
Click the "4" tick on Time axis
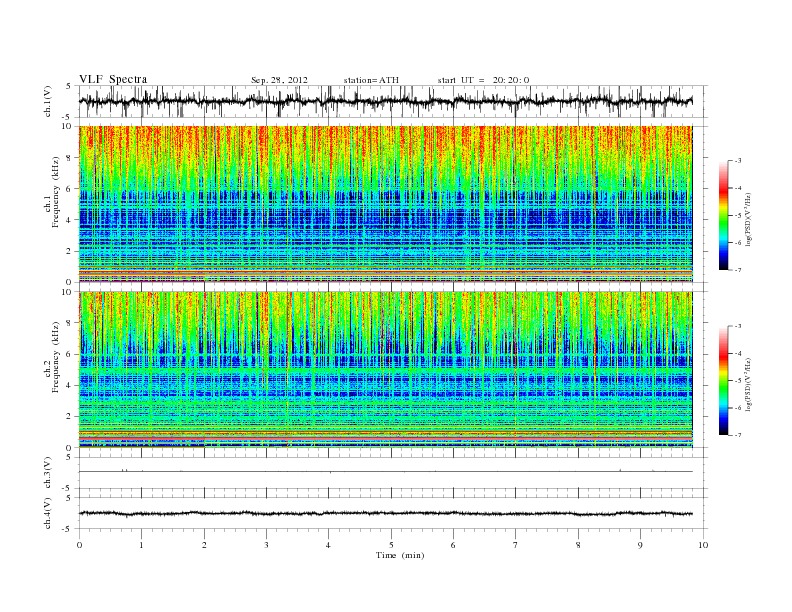coord(329,545)
